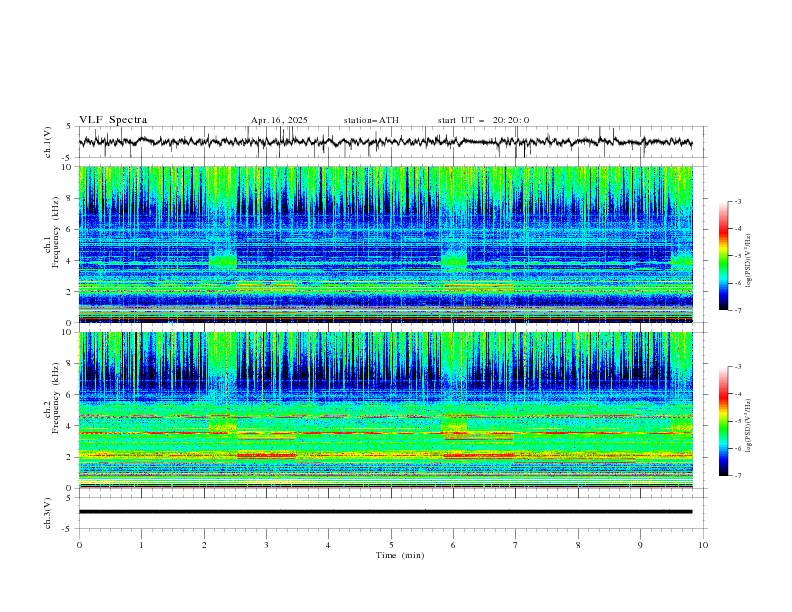Click the "station=ATH" header label
The width and height of the screenshot is (792, 612).
pos(371,120)
